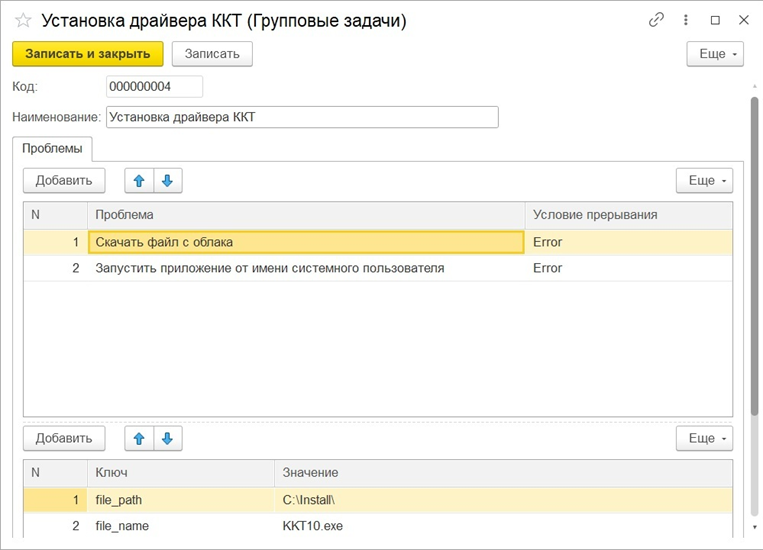Select row 'Запустить приложение от имени системного пользователя'

(270, 268)
